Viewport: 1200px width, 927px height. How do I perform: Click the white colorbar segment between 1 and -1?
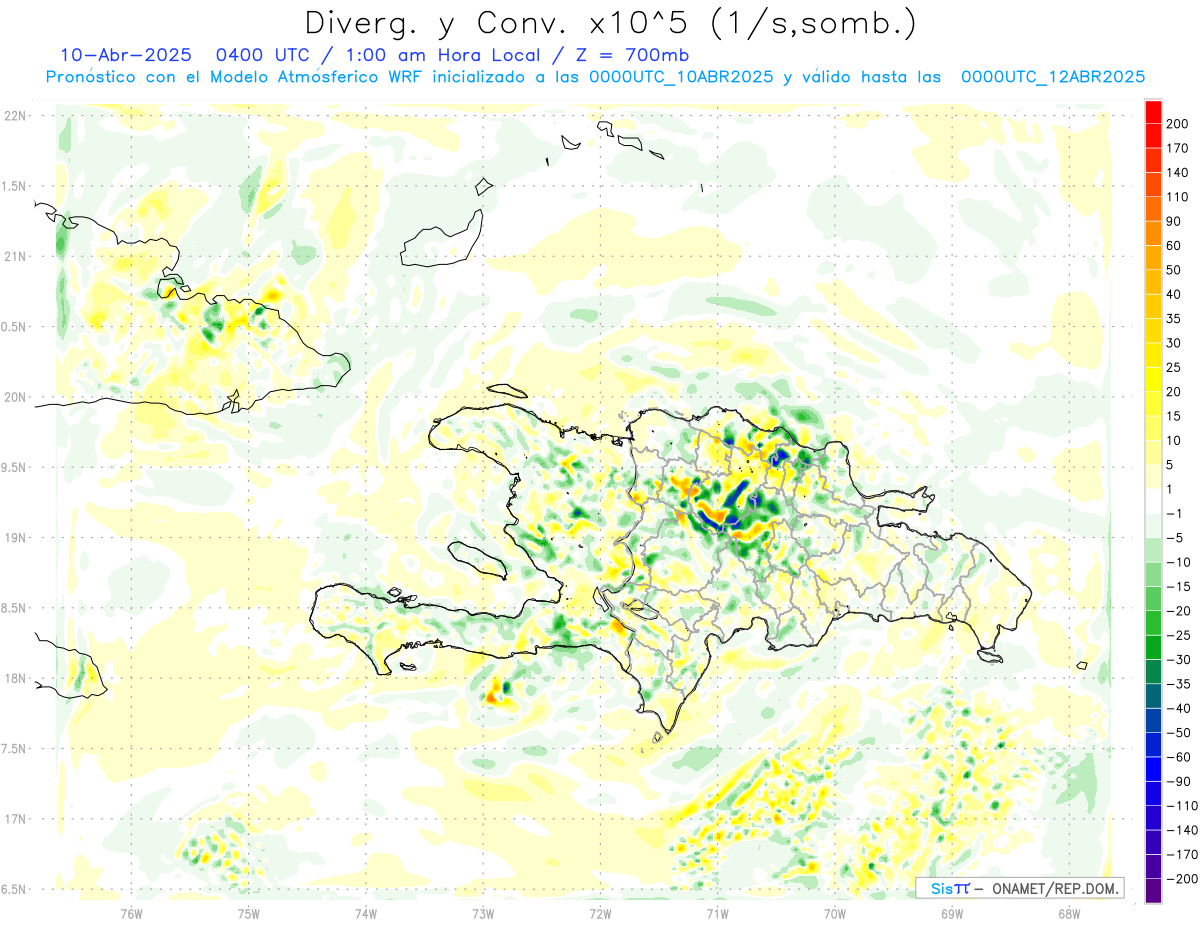(1154, 502)
